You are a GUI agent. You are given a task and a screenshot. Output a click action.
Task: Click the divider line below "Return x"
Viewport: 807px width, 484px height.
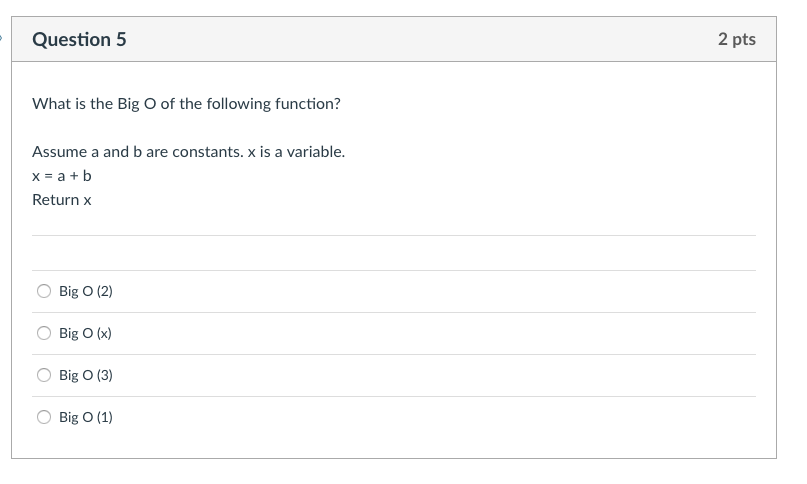[x=394, y=236]
